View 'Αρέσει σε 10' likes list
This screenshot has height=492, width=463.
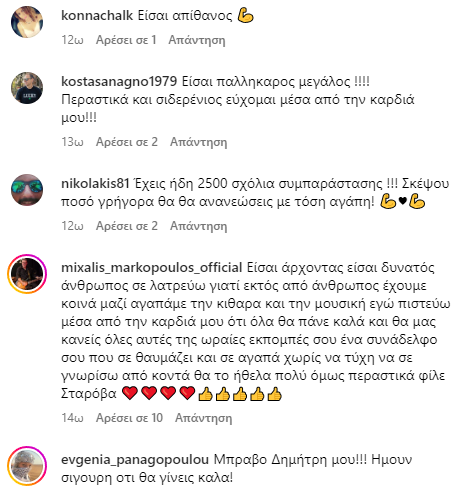129,418
